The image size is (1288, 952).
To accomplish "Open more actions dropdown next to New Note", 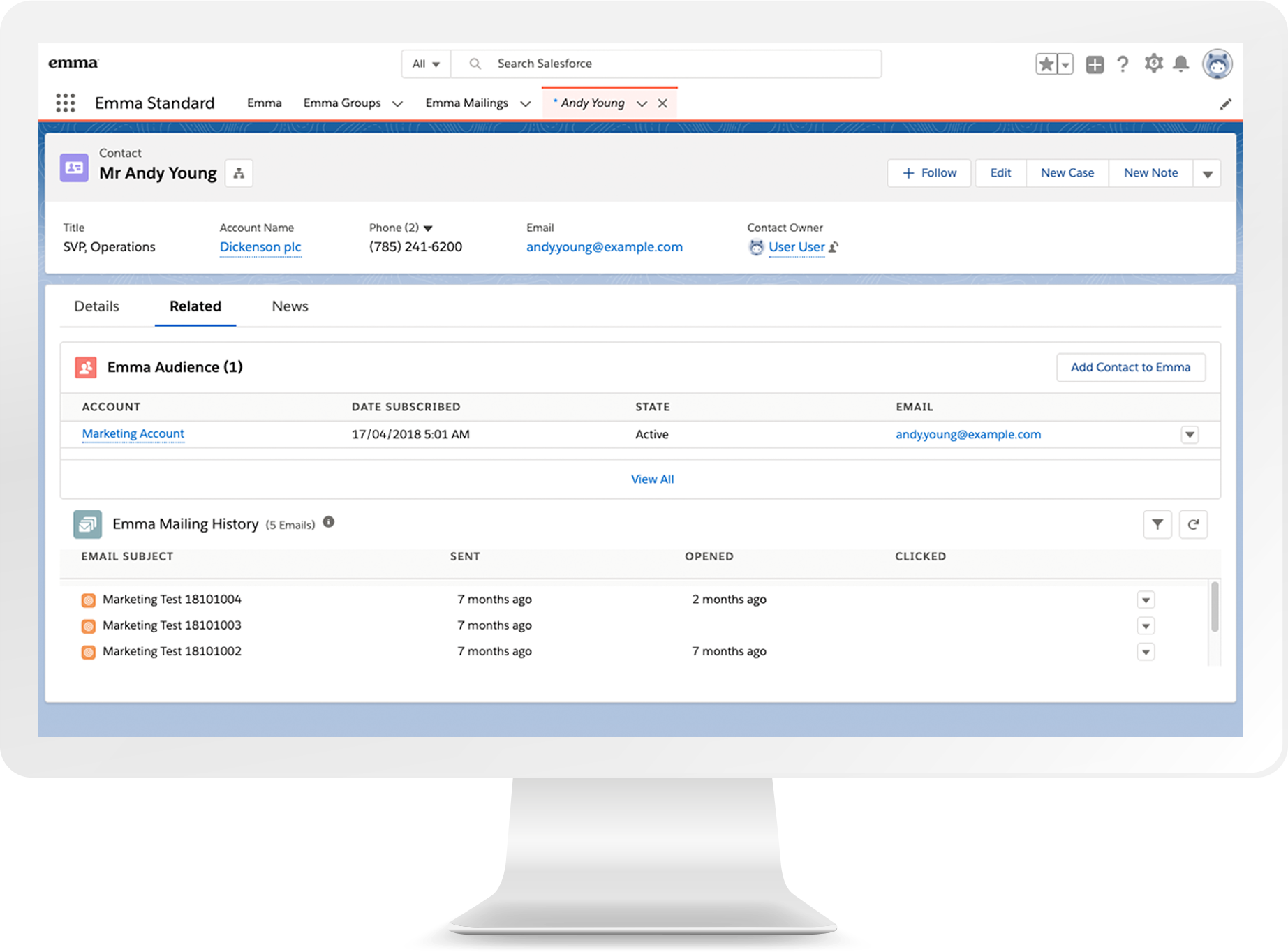I will 1207,173.
